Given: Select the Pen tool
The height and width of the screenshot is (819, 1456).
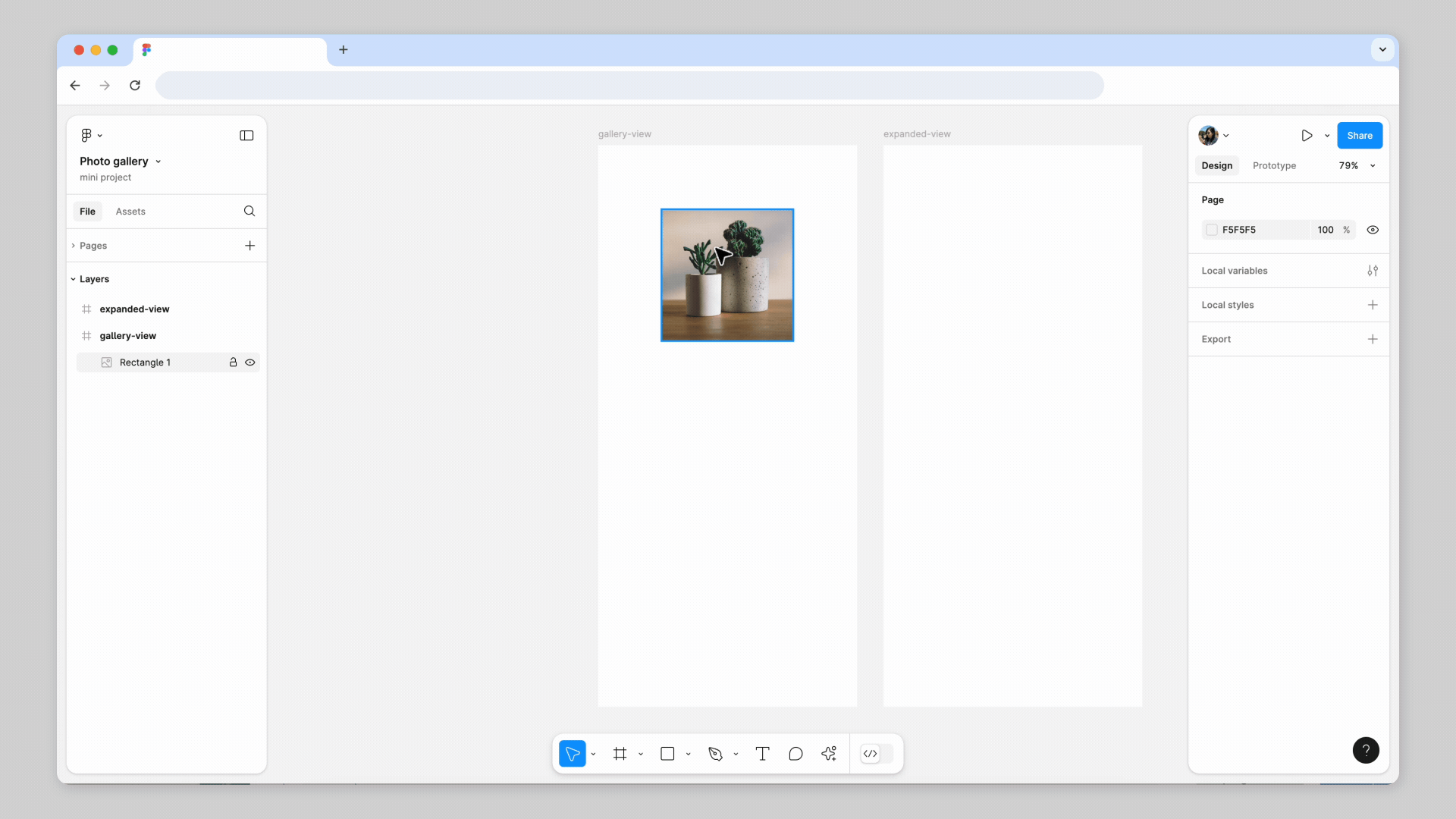Looking at the screenshot, I should pyautogui.click(x=715, y=754).
